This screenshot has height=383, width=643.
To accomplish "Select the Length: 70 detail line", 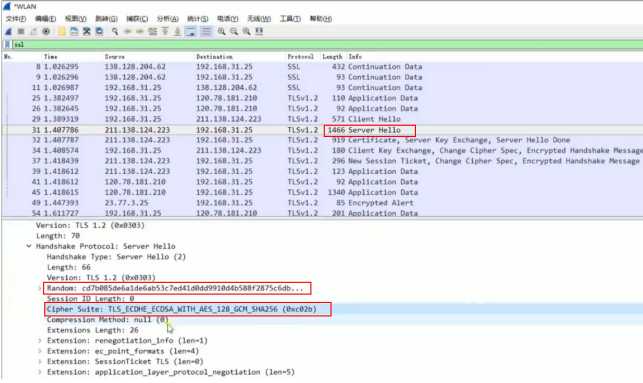I will (x=58, y=236).
